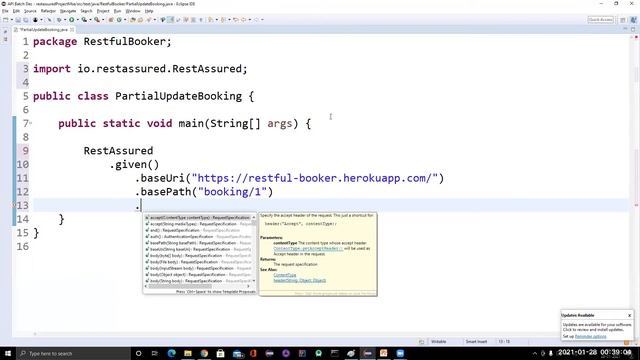The height and width of the screenshot is (360, 640).
Task: Select accept(String mediaTypes) proposal
Action: tap(198, 224)
